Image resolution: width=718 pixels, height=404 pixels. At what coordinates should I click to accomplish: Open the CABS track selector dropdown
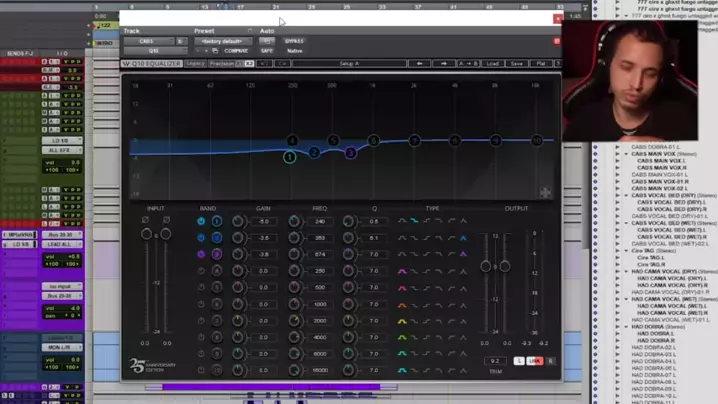coord(147,41)
